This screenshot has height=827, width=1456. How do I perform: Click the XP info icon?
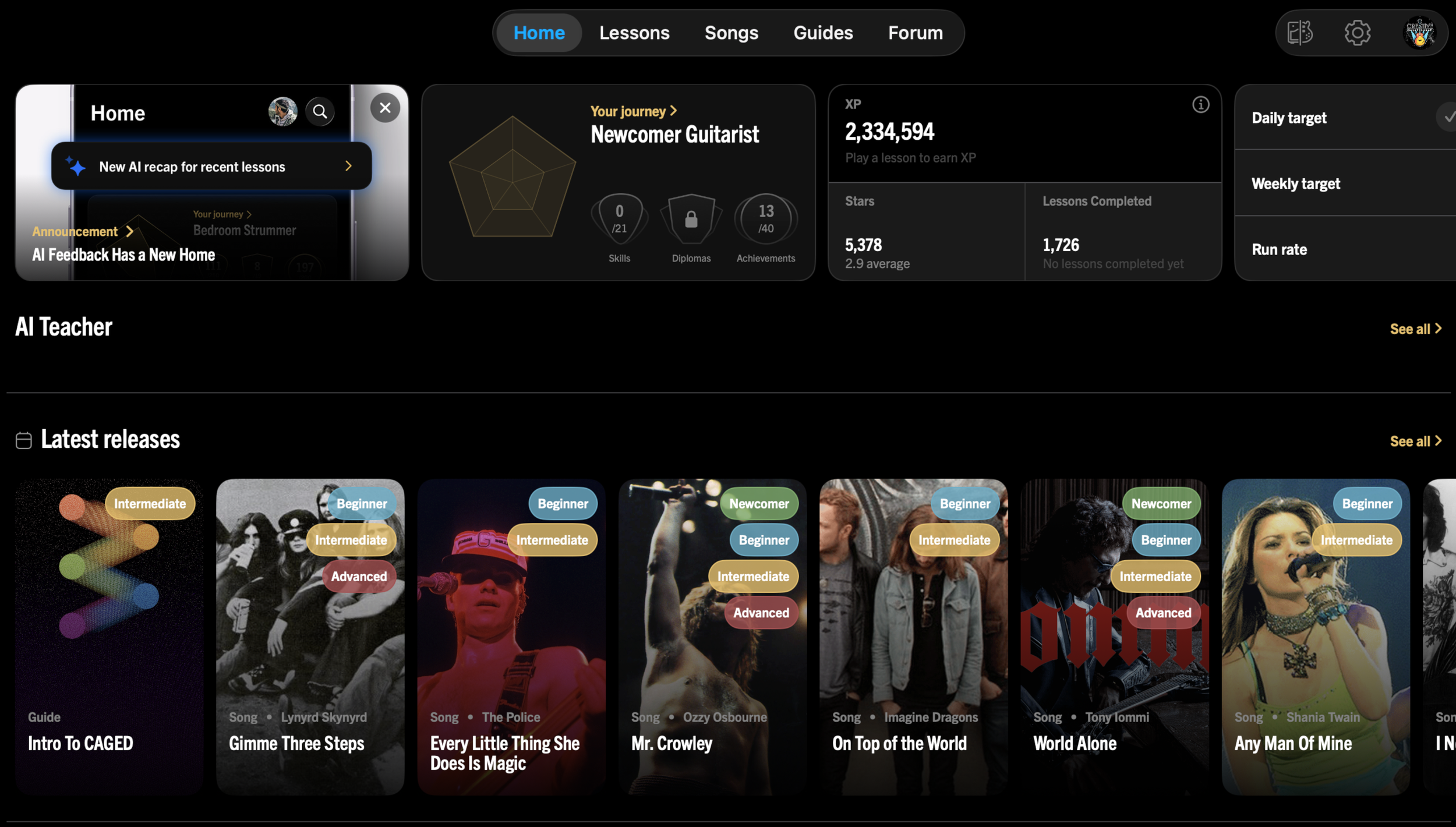[x=1200, y=105]
